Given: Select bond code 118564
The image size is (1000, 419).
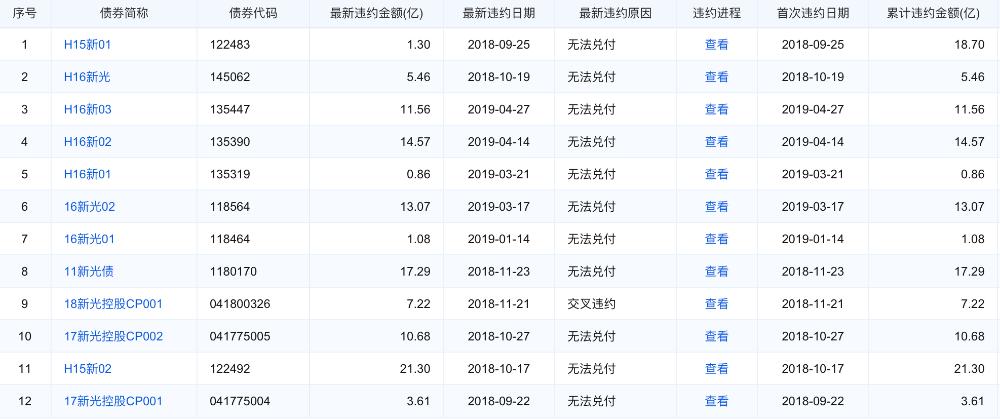Looking at the screenshot, I should [230, 207].
